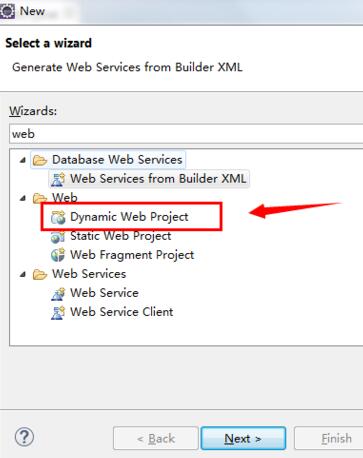This screenshot has width=363, height=458.
Task: Click the Web Fragment Project icon
Action: click(58, 255)
